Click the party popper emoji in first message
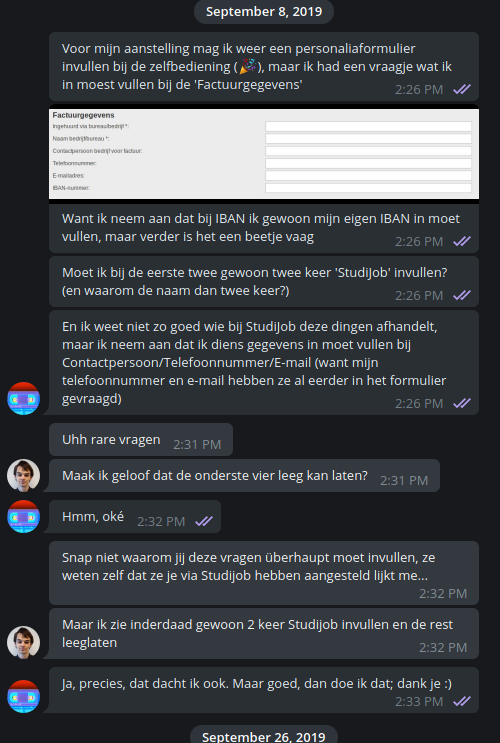 point(248,66)
